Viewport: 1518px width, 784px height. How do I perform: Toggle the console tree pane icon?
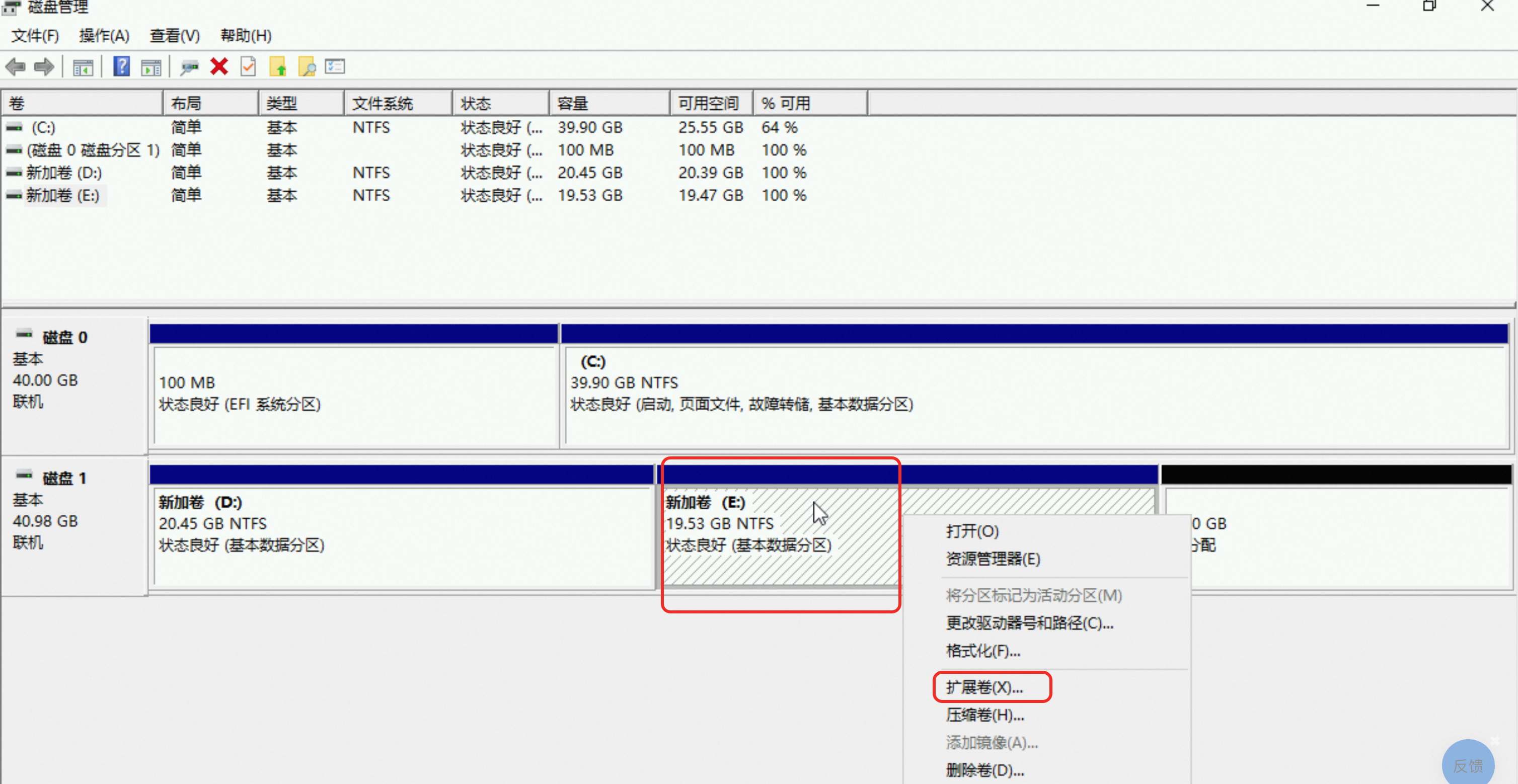83,67
